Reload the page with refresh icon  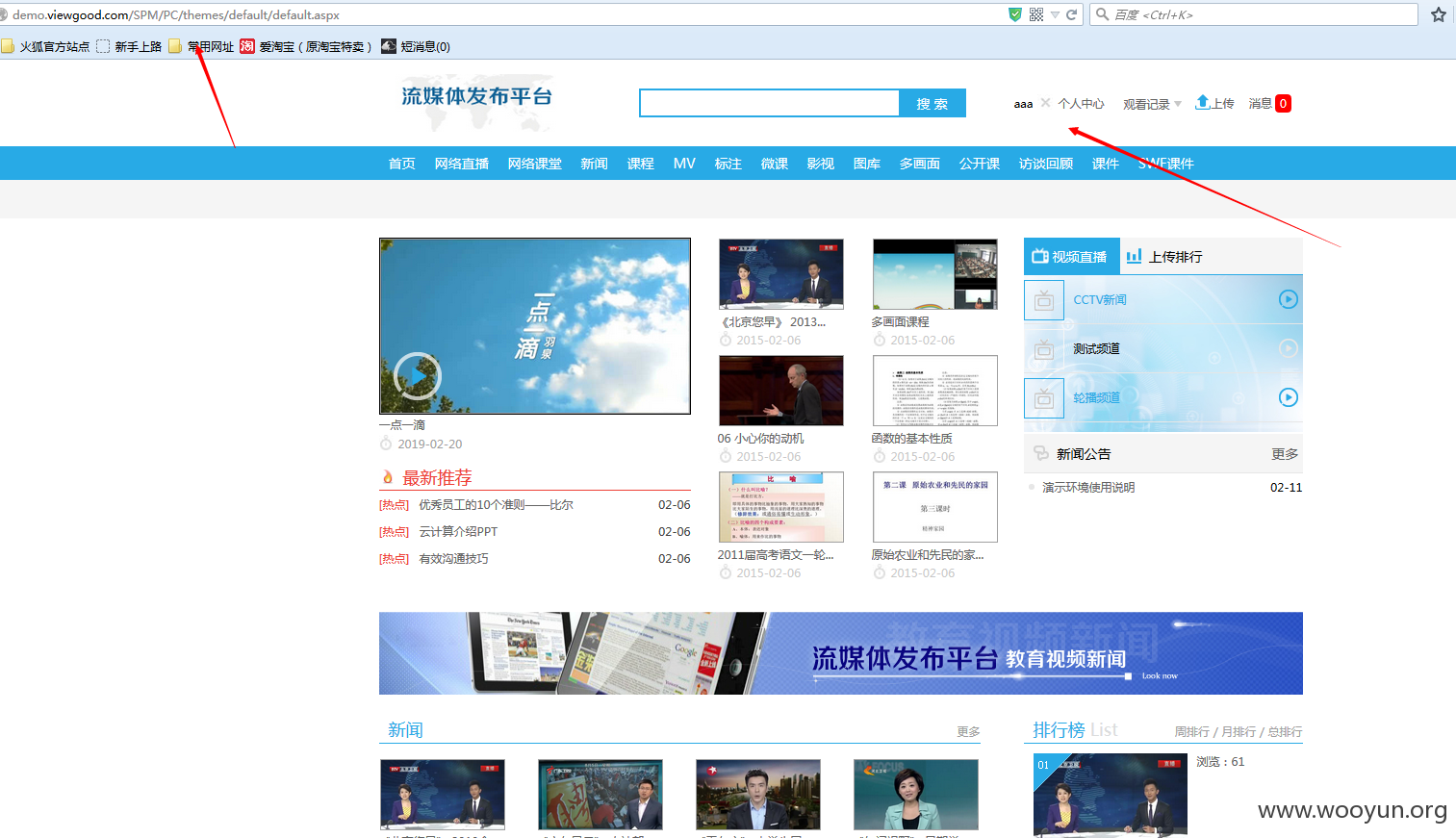pos(1071,14)
